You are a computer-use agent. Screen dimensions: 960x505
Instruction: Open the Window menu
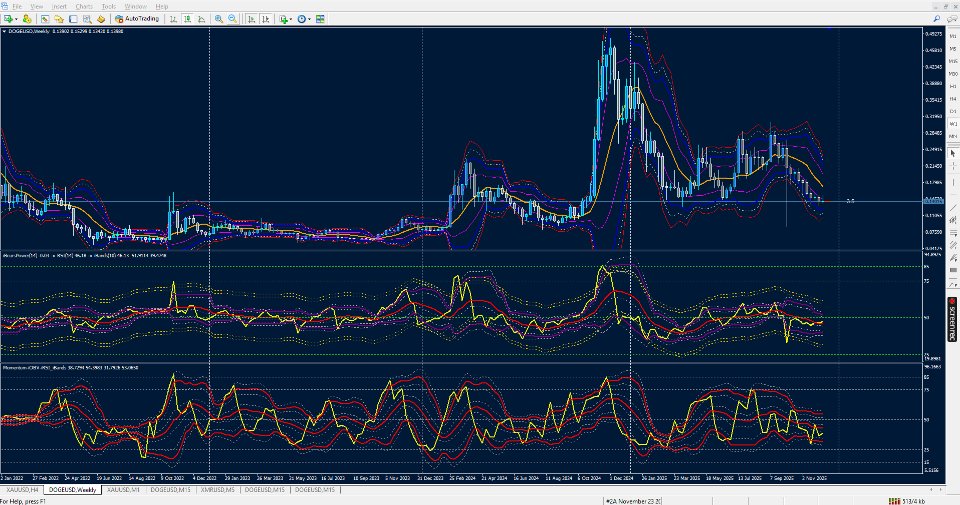(135, 6)
